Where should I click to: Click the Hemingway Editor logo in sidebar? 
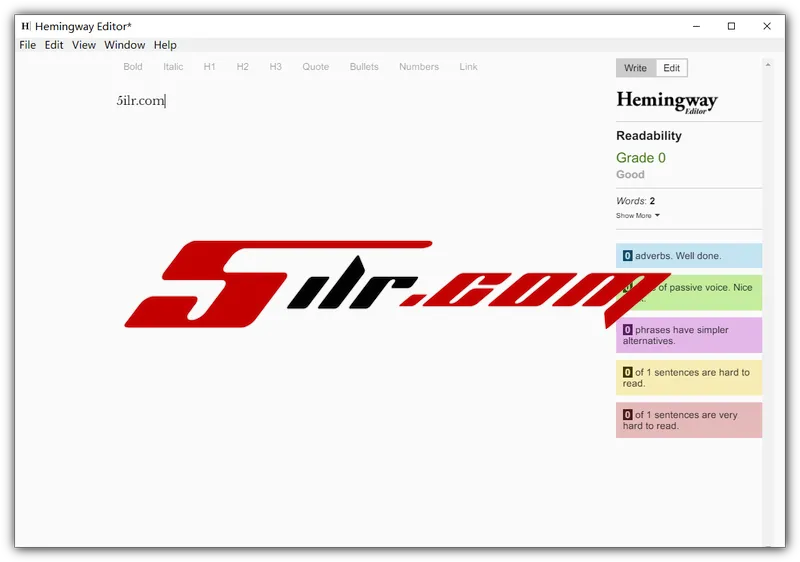click(x=667, y=101)
